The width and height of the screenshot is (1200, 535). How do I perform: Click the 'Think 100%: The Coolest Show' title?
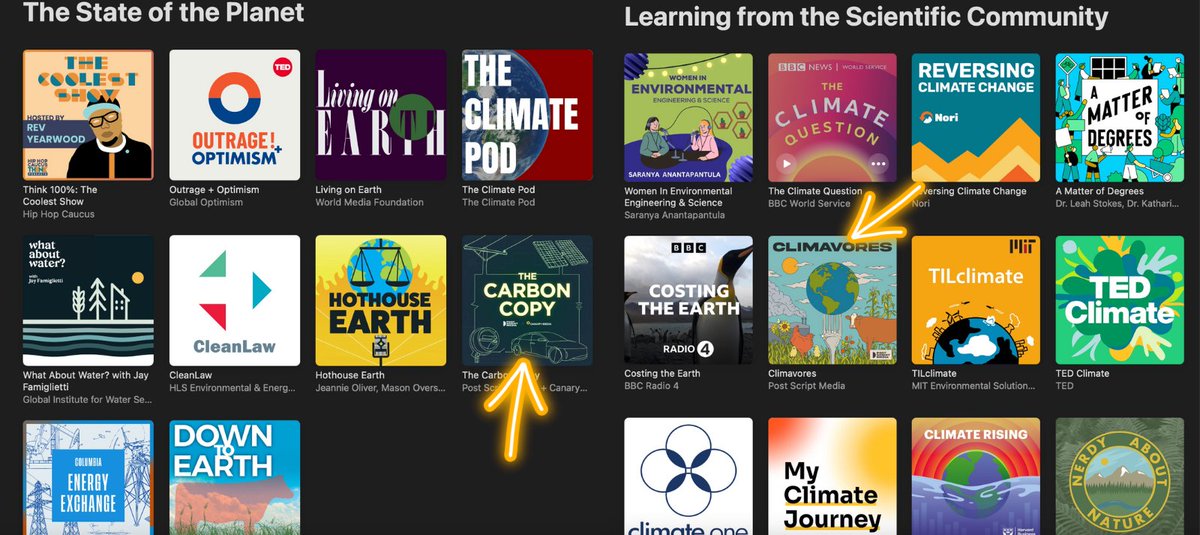pyautogui.click(x=61, y=196)
